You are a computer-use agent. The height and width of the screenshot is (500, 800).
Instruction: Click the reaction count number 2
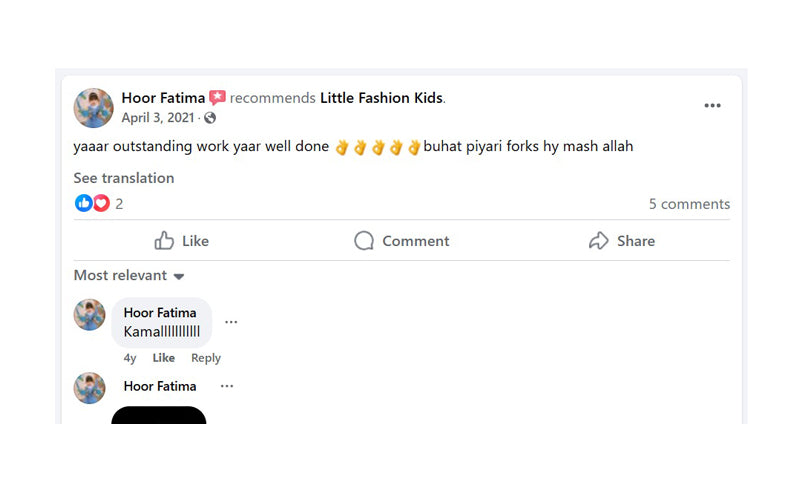[x=119, y=204]
